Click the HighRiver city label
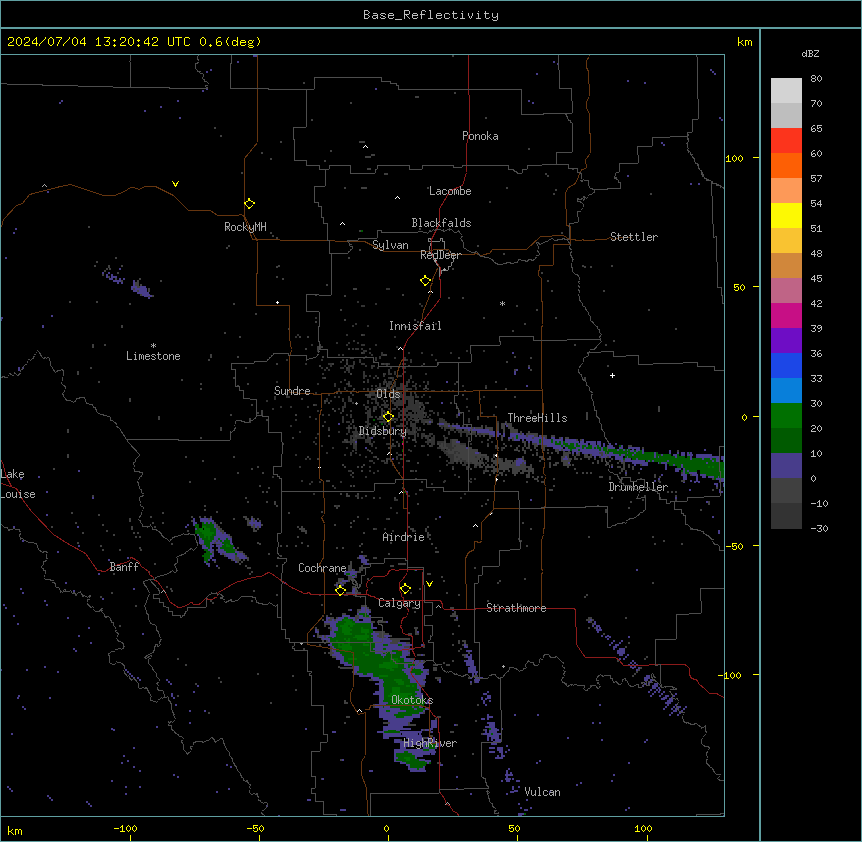Image resolution: width=862 pixels, height=842 pixels. [x=430, y=743]
